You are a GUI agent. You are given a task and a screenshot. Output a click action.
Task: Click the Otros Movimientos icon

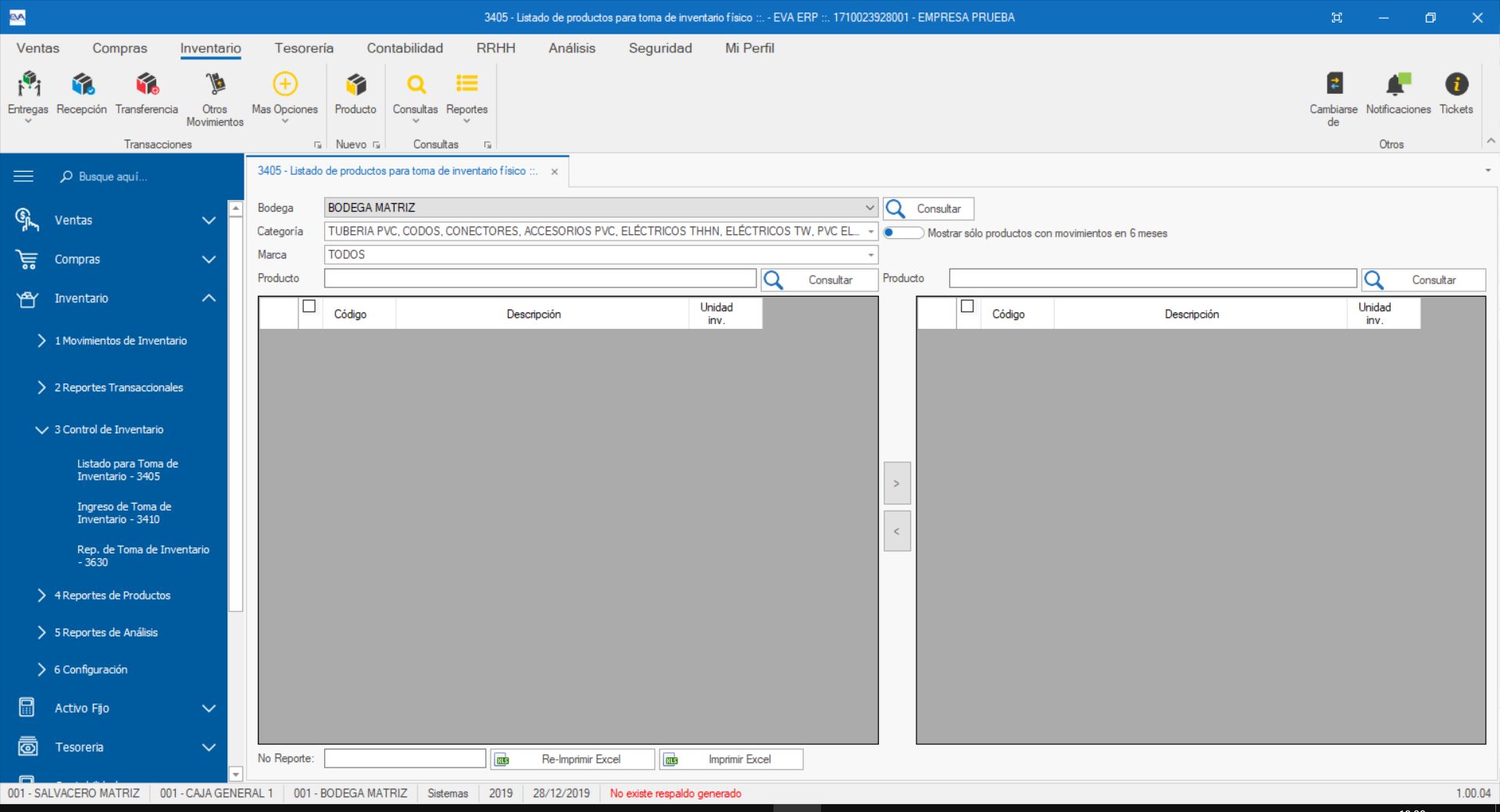click(215, 84)
